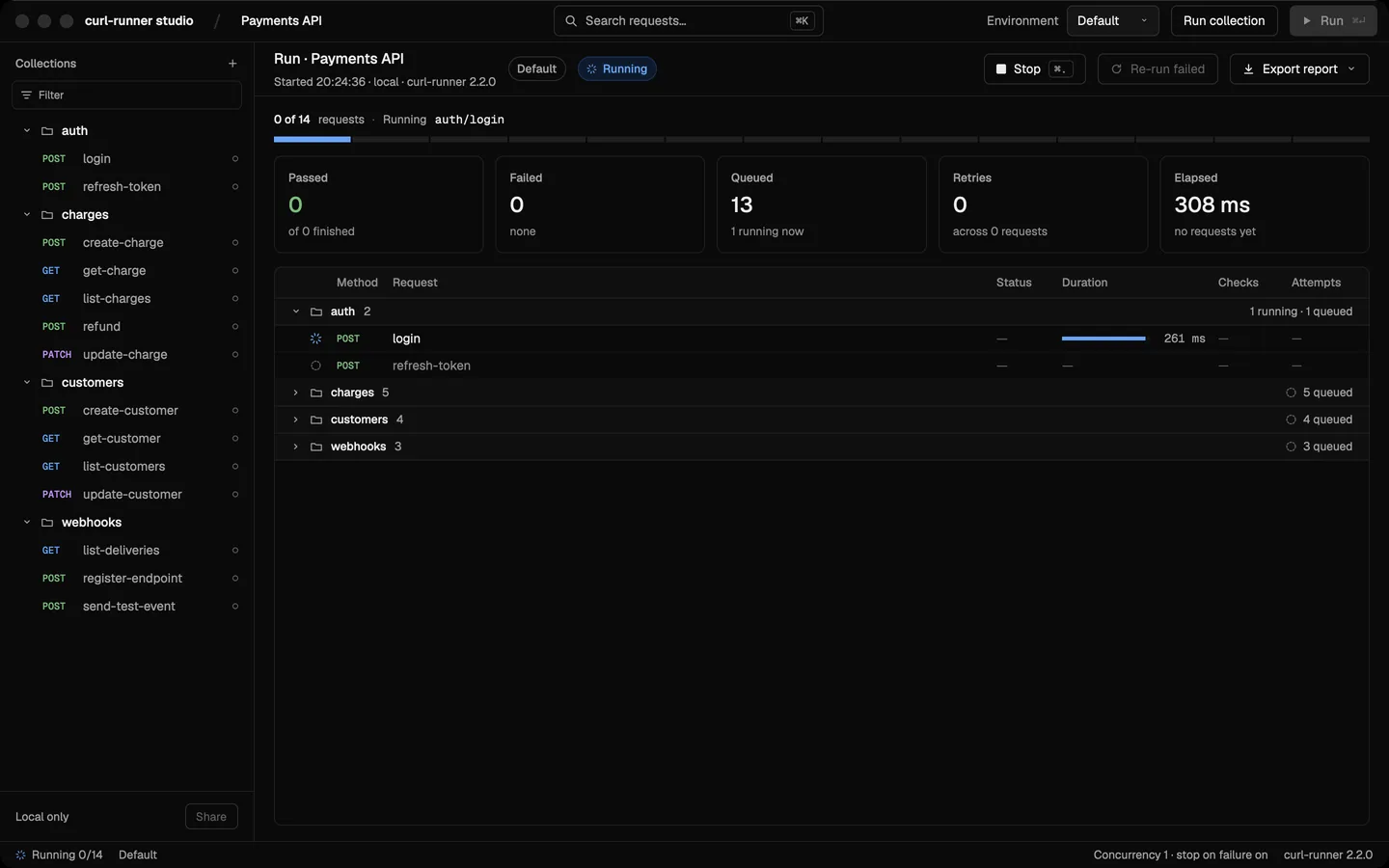Click the 3 queued status icon
This screenshot has height=868, width=1389.
1291,447
